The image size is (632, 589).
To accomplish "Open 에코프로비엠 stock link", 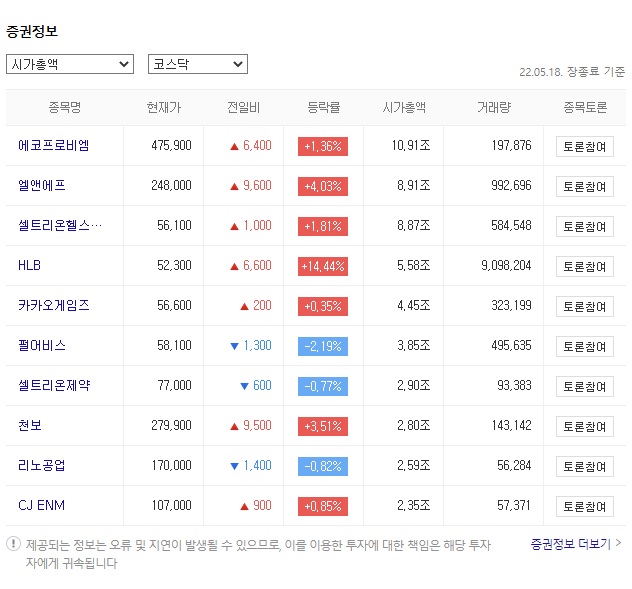I will pyautogui.click(x=54, y=145).
